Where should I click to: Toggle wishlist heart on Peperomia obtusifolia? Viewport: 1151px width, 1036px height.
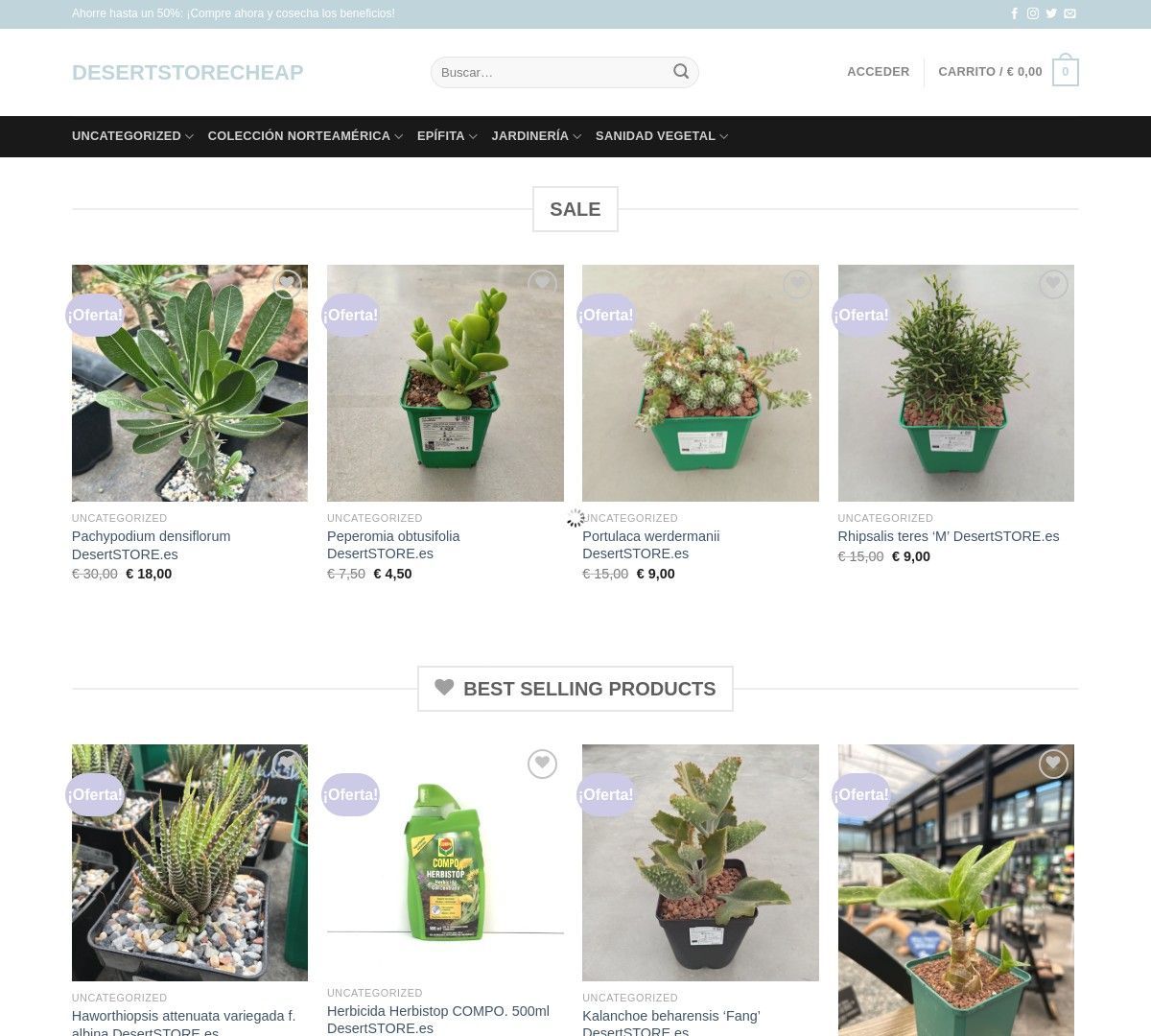coord(542,284)
